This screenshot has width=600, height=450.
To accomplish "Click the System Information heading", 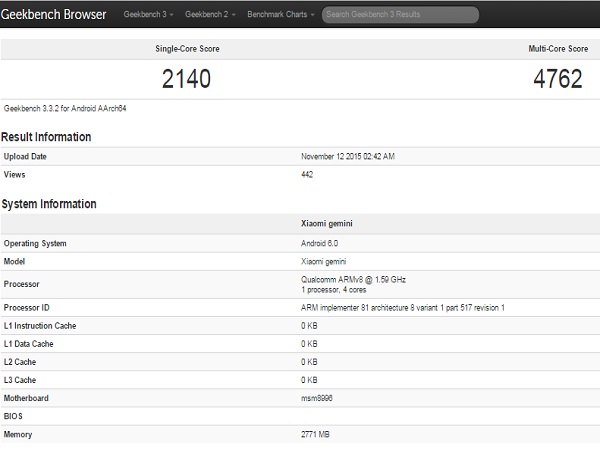I will click(x=49, y=204).
